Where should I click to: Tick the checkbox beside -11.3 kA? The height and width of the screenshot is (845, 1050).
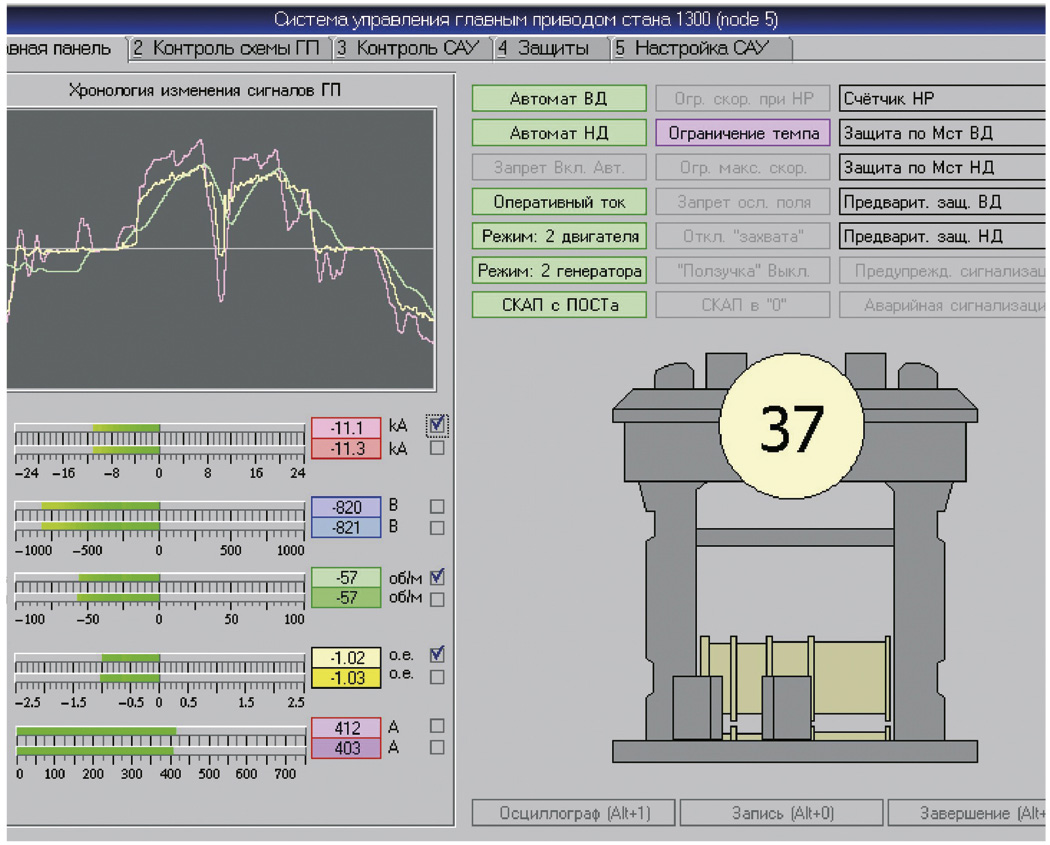pyautogui.click(x=437, y=447)
